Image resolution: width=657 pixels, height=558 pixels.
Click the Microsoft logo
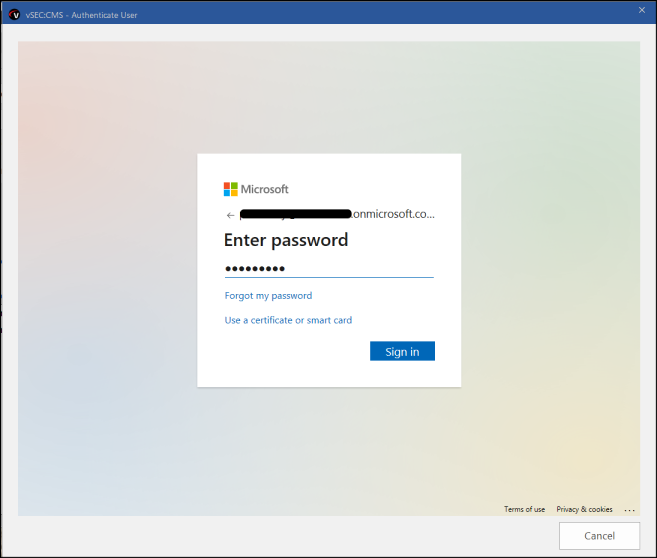(256, 189)
